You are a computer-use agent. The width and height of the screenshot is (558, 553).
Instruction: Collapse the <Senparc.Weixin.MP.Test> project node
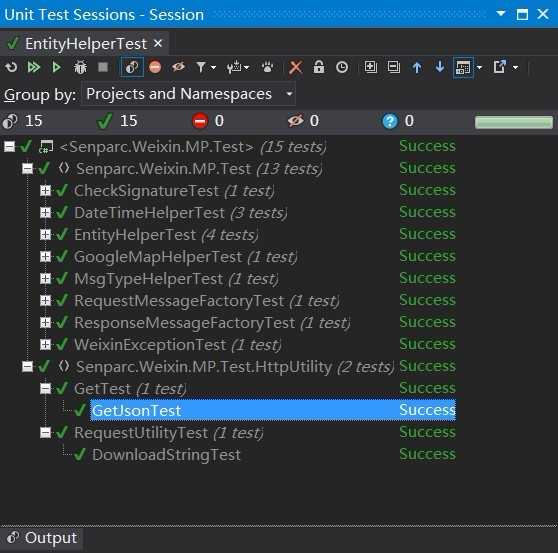(10, 146)
